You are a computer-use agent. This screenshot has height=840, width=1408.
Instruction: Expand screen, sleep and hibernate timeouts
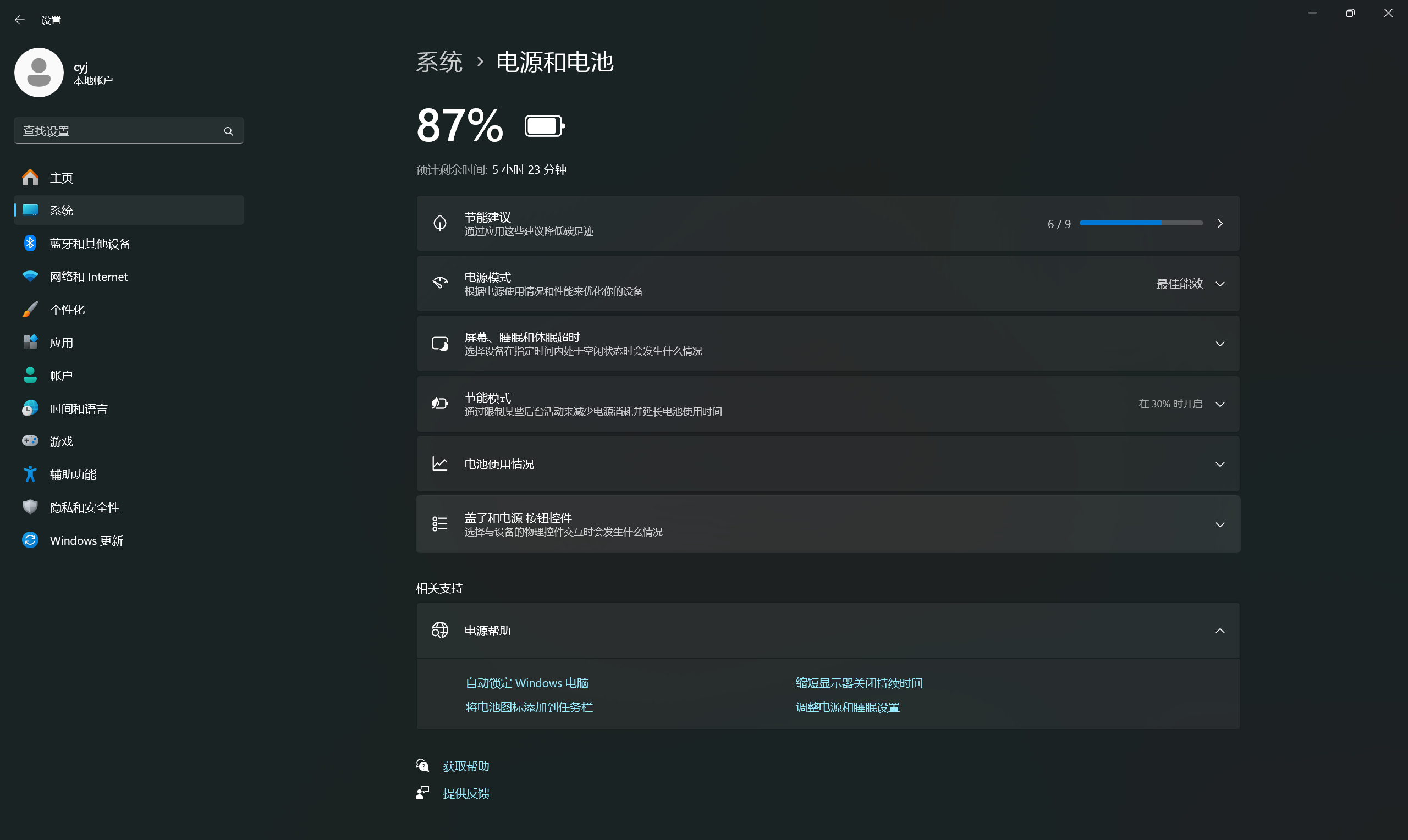click(1219, 344)
